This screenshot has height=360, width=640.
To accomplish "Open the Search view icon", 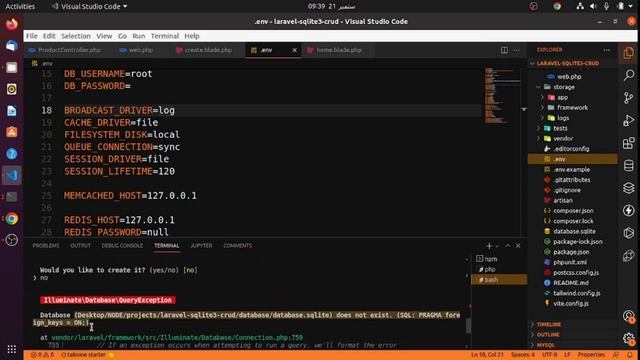I will [629, 75].
